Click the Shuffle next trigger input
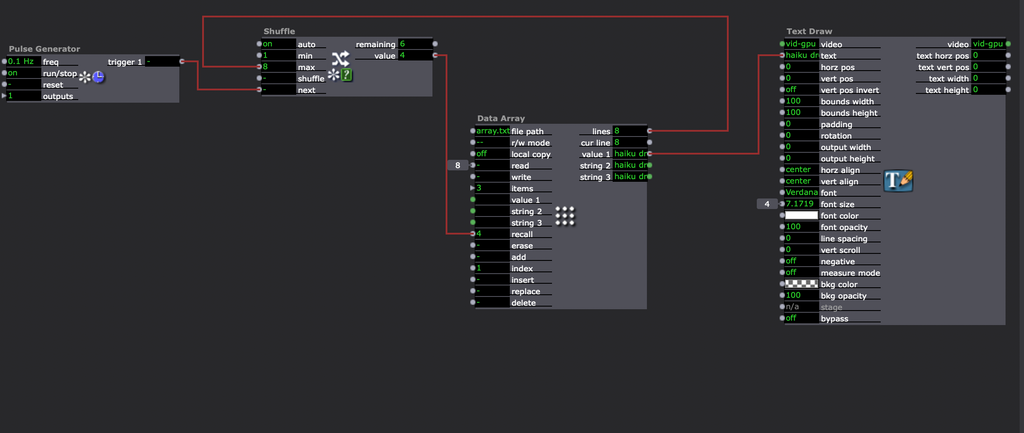Screen dimensions: 1024x433 (261, 90)
